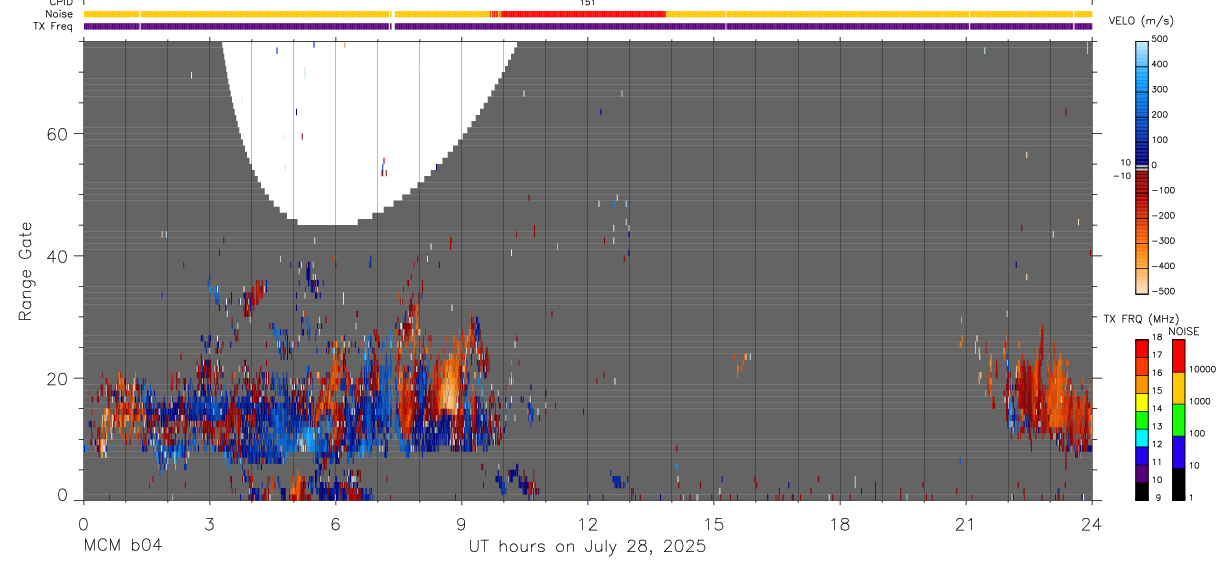Select the purple swatch in TX FRQ legend
Viewport: 1228px width, 567px height.
click(x=1143, y=474)
